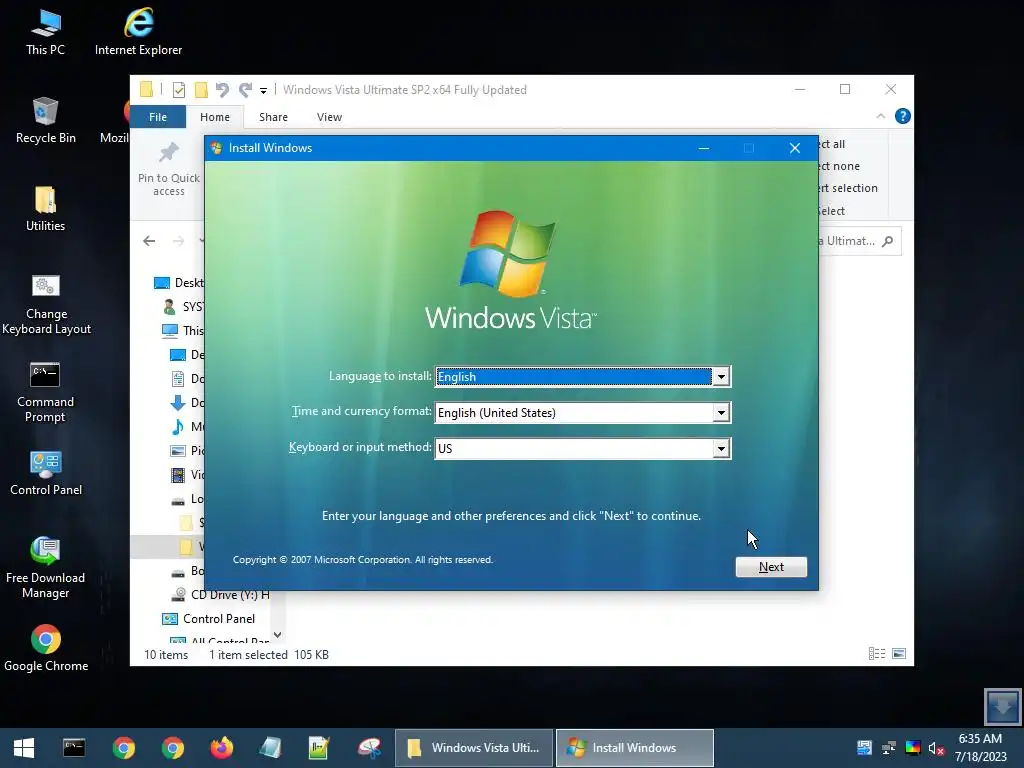The image size is (1024, 768).
Task: Open Language to install dropdown
Action: (x=721, y=377)
